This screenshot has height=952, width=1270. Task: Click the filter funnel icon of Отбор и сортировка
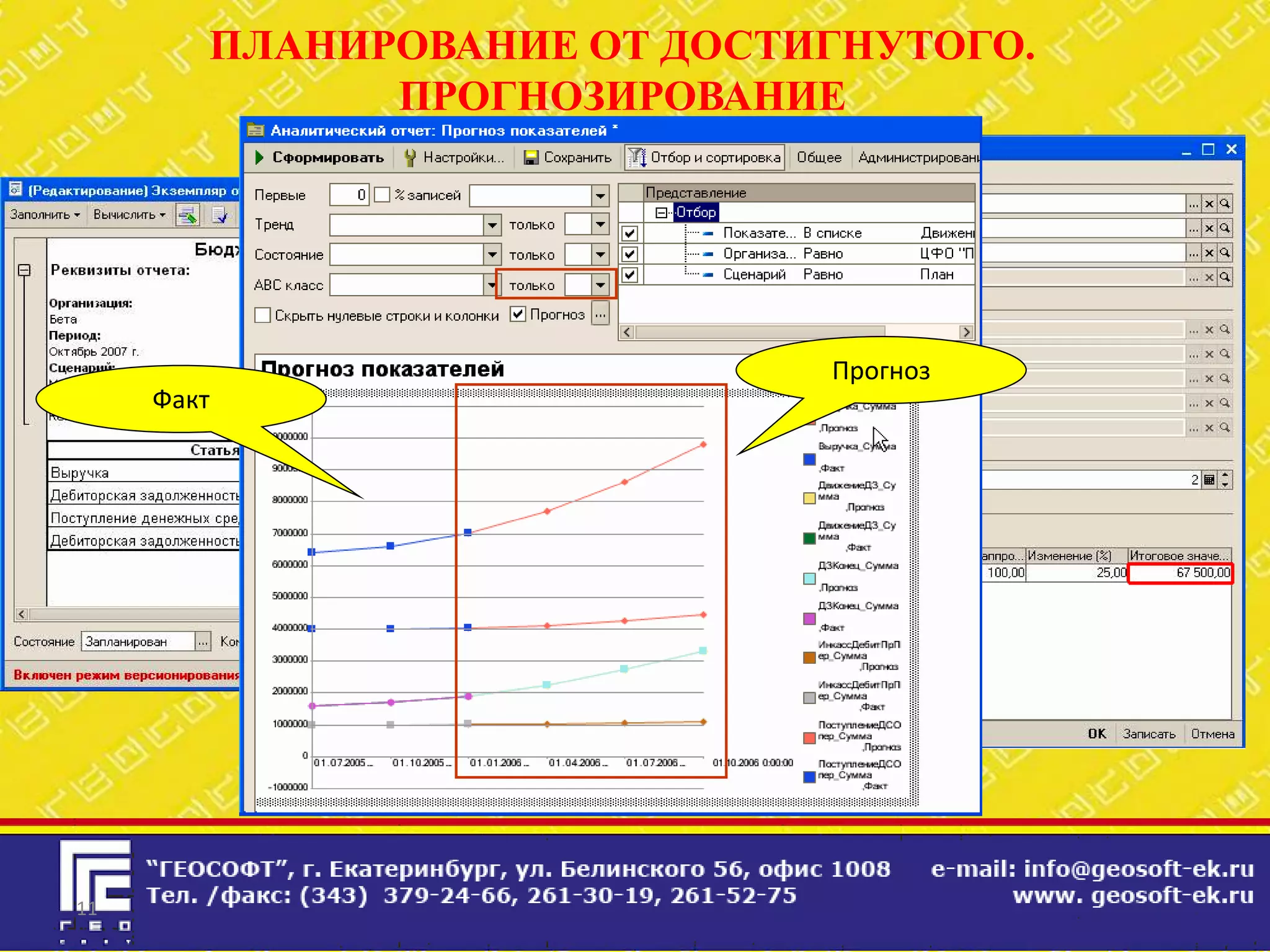click(637, 157)
